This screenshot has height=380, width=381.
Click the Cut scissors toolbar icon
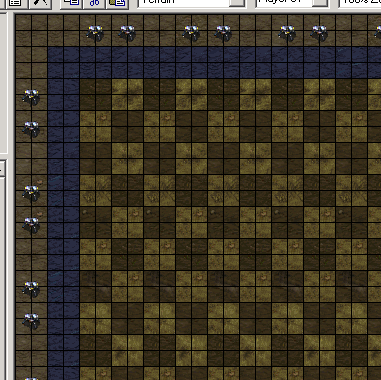(x=94, y=3)
